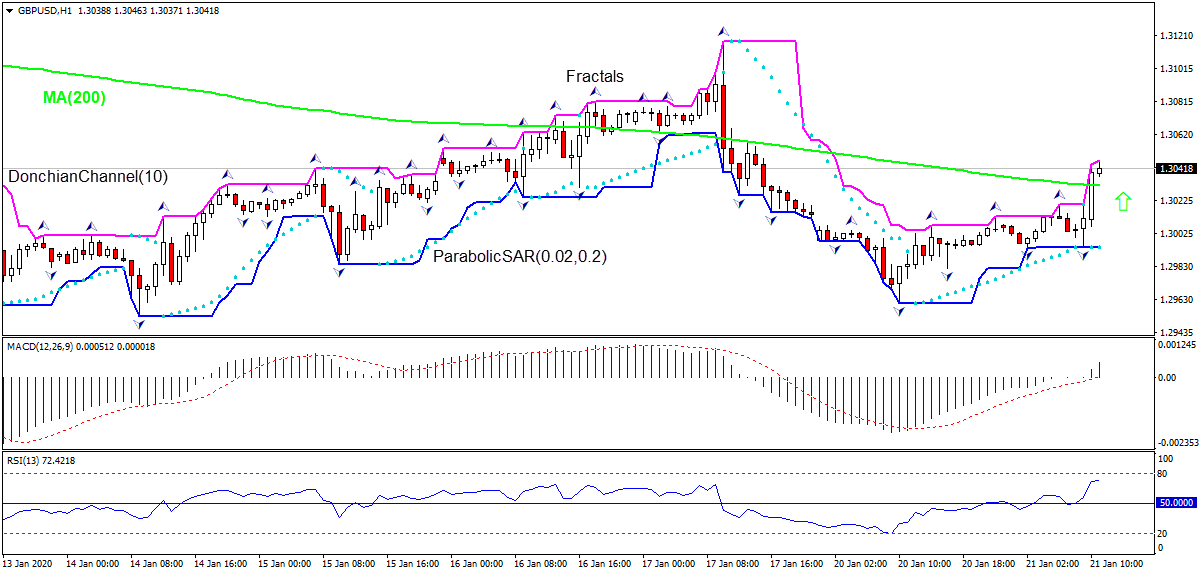1200x575 pixels.
Task: Click the fractal arrow below the 14 Jan low
Action: coord(138,323)
